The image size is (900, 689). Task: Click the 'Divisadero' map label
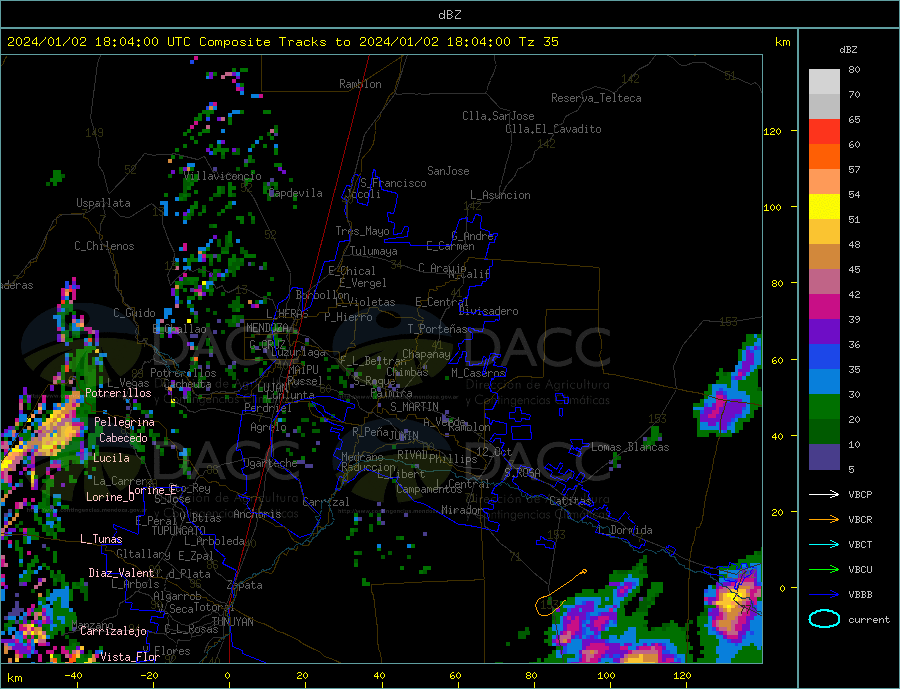click(x=488, y=311)
